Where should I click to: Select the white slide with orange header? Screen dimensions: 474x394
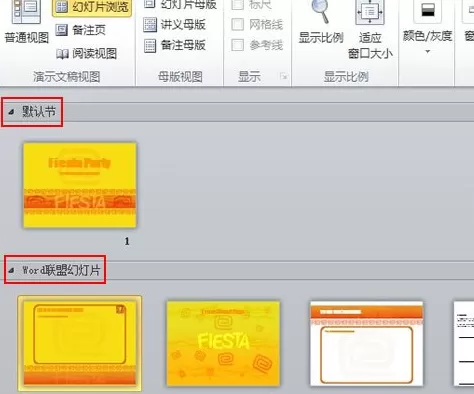pos(366,344)
